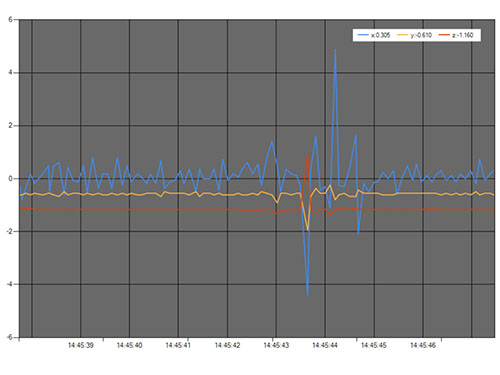Click the 14:45:39 time axis label
This screenshot has width=500, height=375.
[81, 345]
